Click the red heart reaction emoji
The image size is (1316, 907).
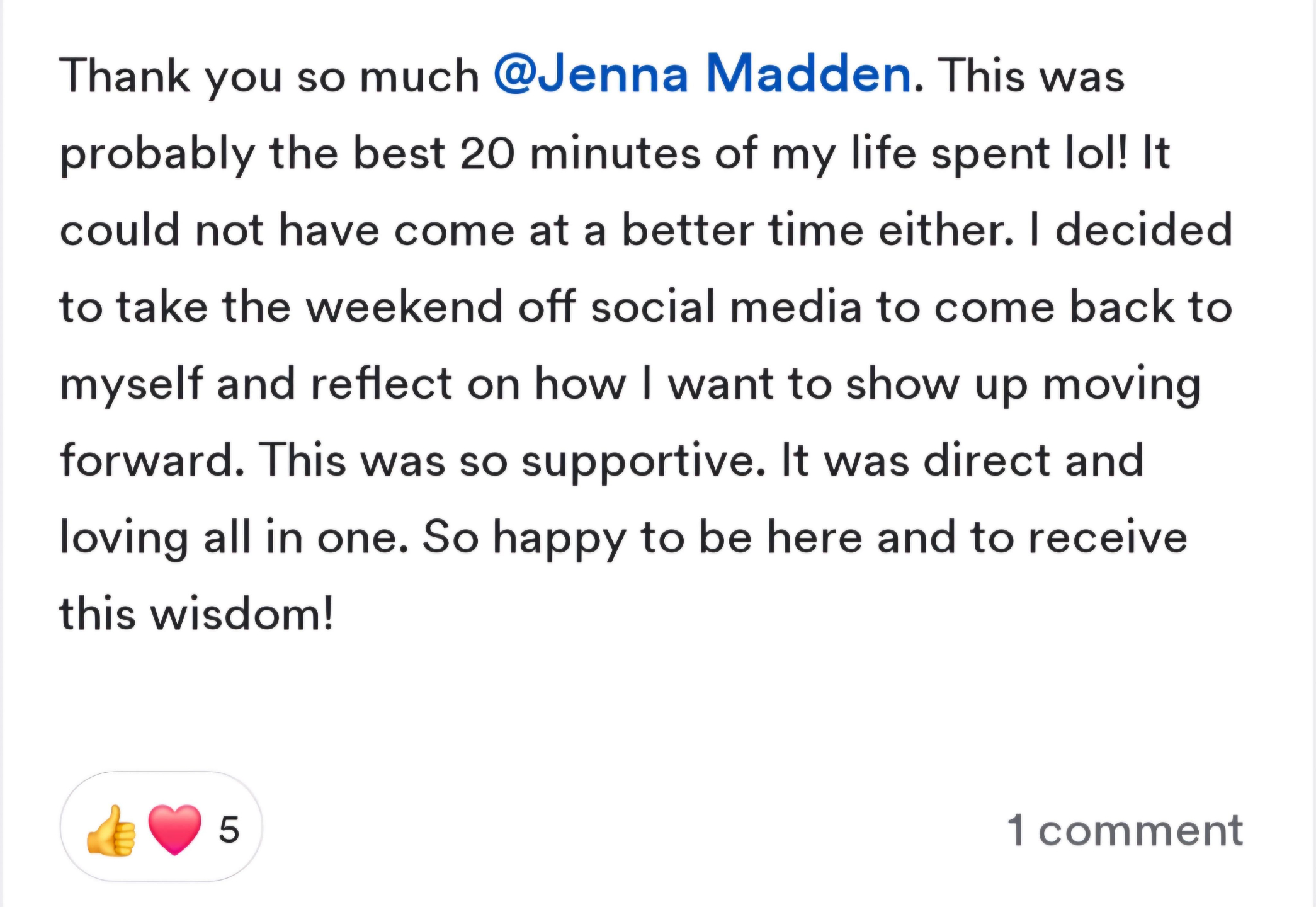[174, 829]
